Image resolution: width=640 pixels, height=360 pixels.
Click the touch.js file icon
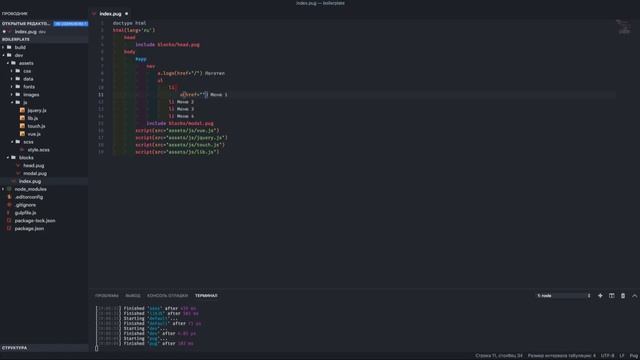(22, 126)
